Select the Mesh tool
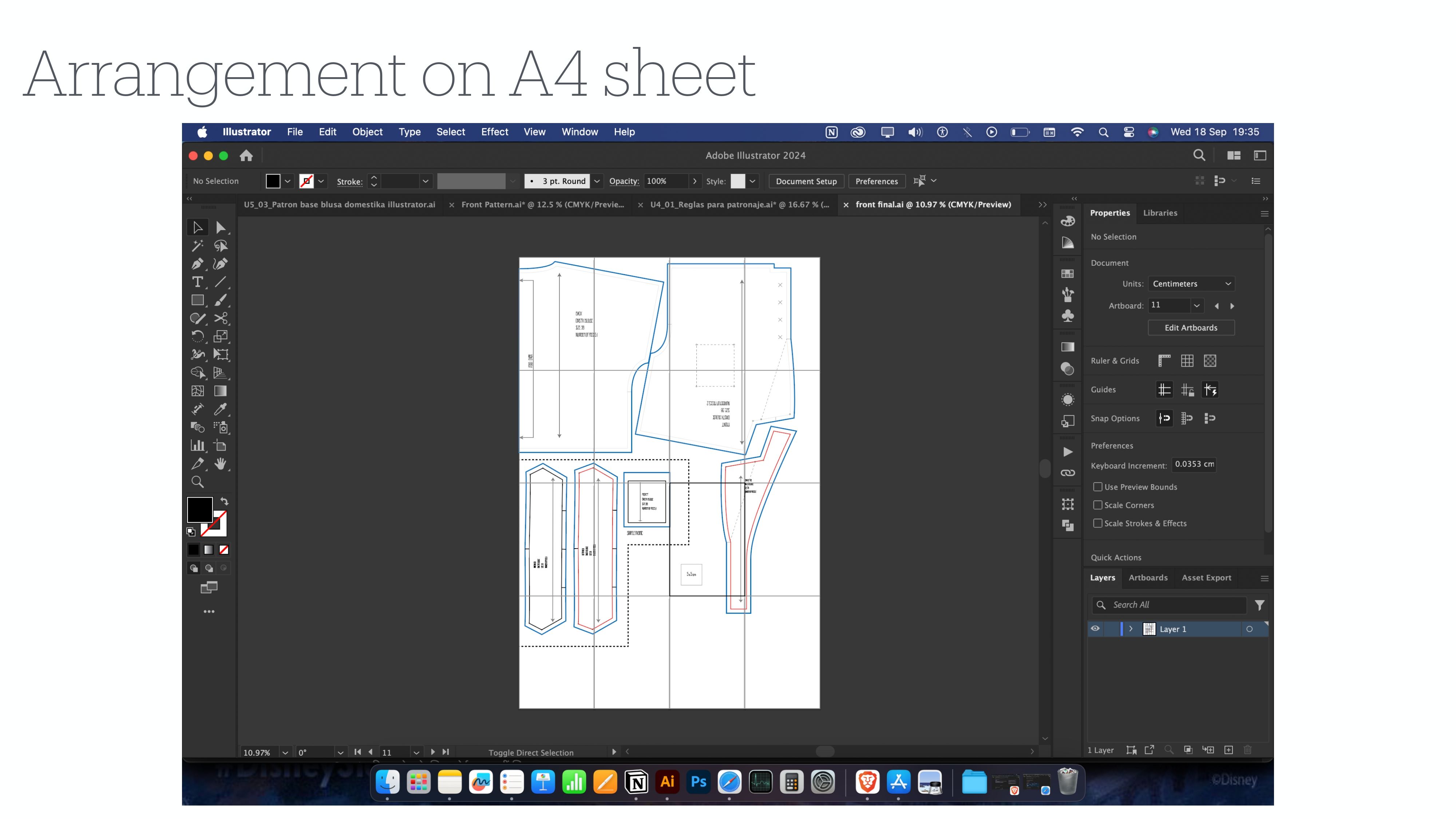1456x819 pixels. (197, 391)
